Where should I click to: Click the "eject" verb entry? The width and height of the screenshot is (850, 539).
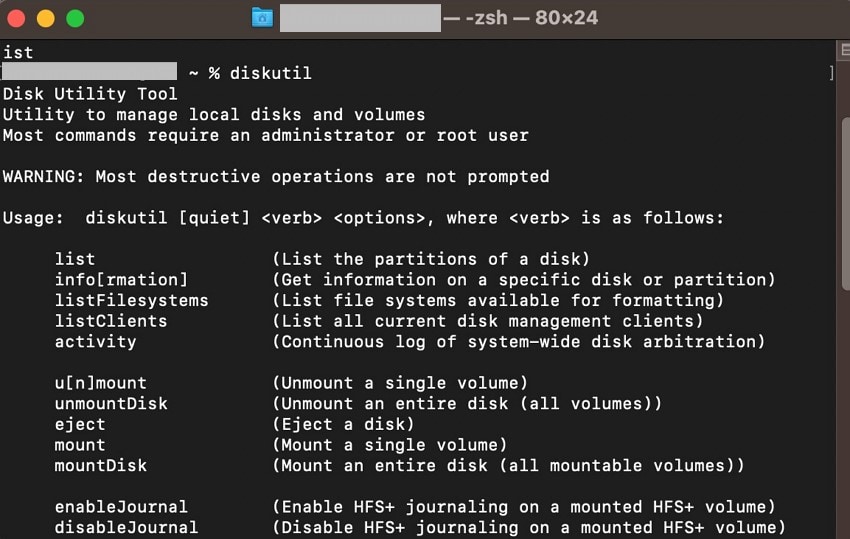[80, 424]
